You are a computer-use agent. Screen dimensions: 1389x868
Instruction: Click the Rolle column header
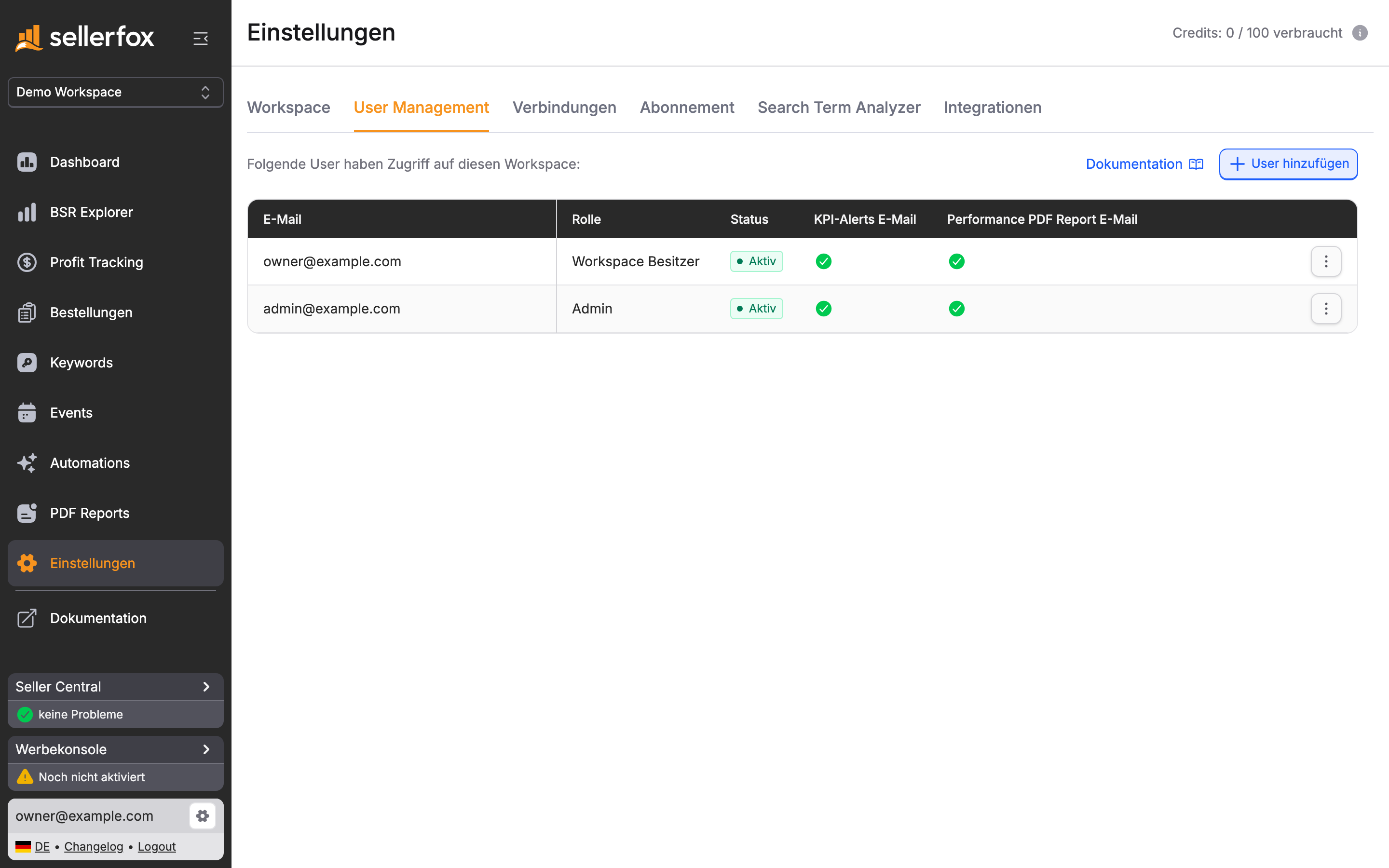(x=586, y=219)
